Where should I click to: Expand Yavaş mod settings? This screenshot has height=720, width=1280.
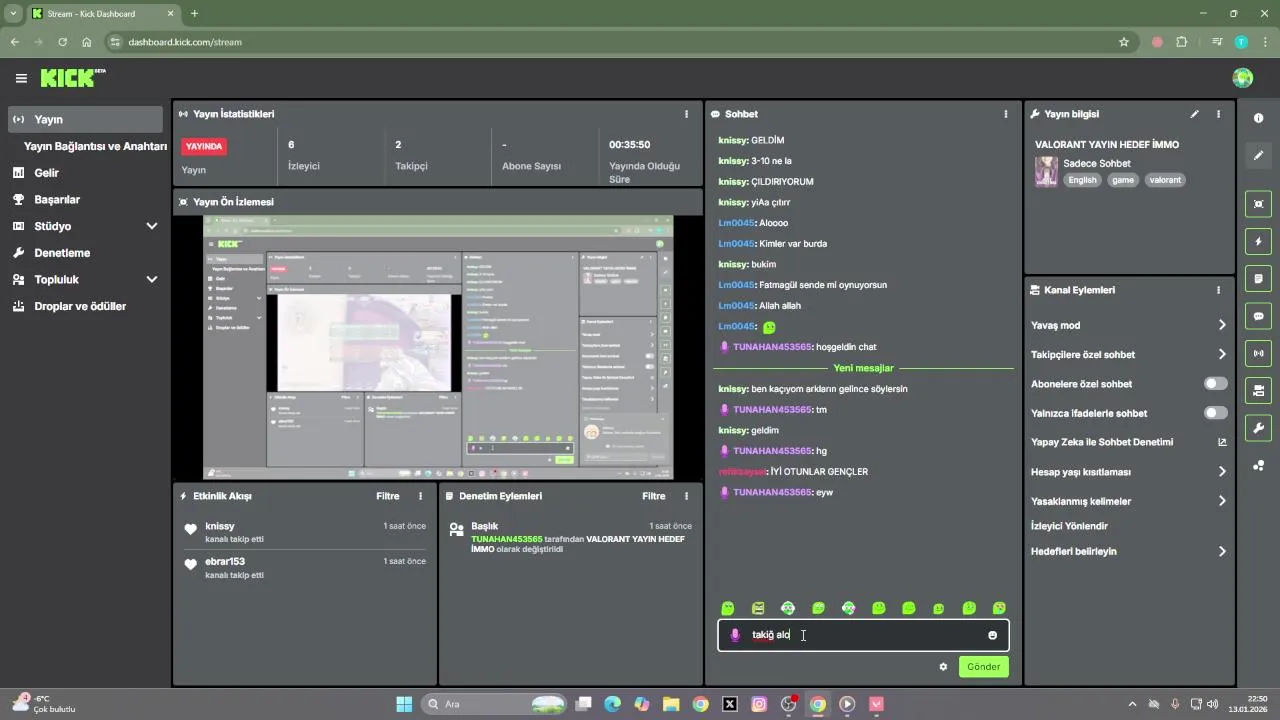(1128, 325)
